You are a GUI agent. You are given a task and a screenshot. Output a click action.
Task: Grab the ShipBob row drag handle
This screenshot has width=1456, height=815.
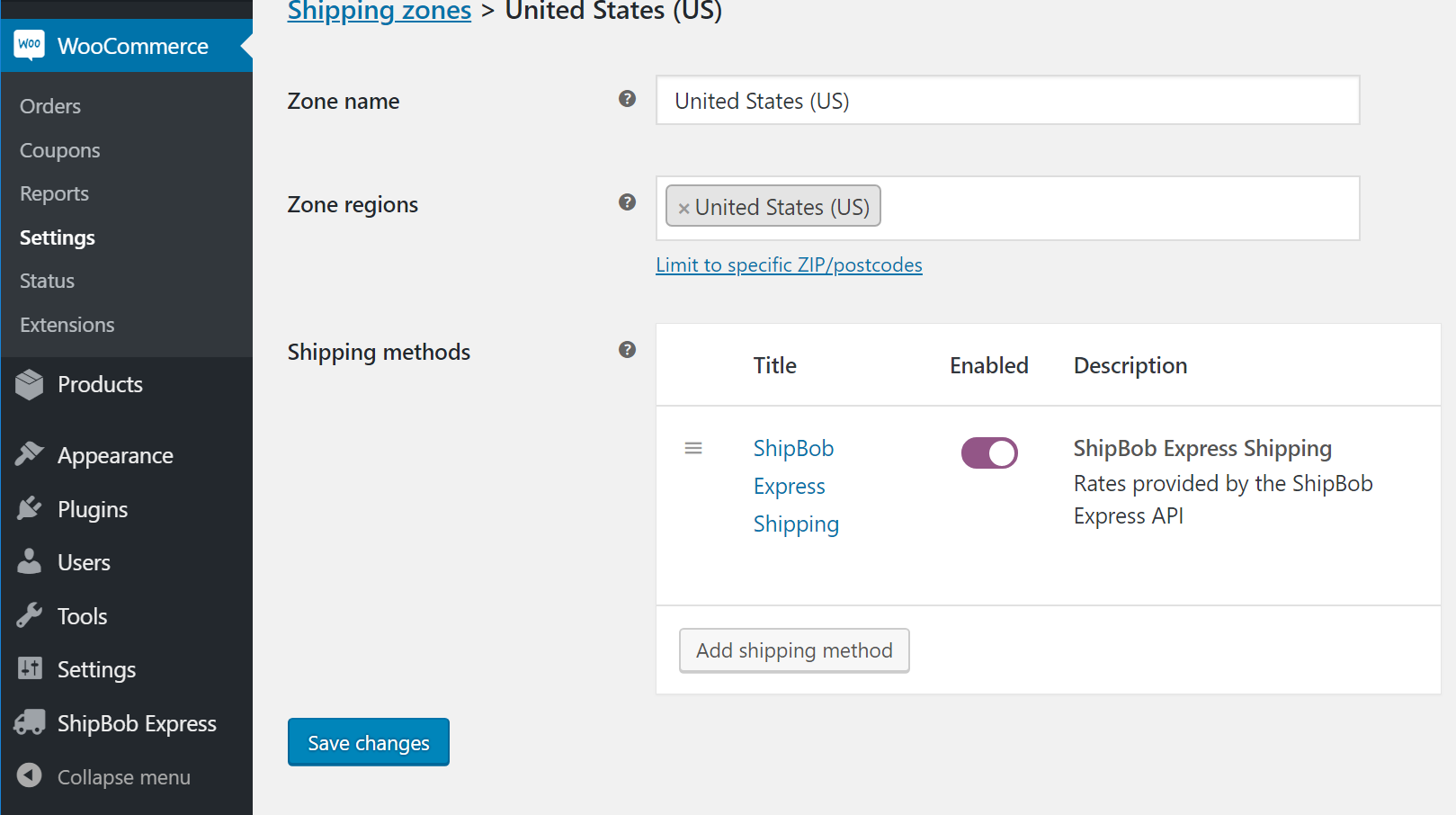693,448
